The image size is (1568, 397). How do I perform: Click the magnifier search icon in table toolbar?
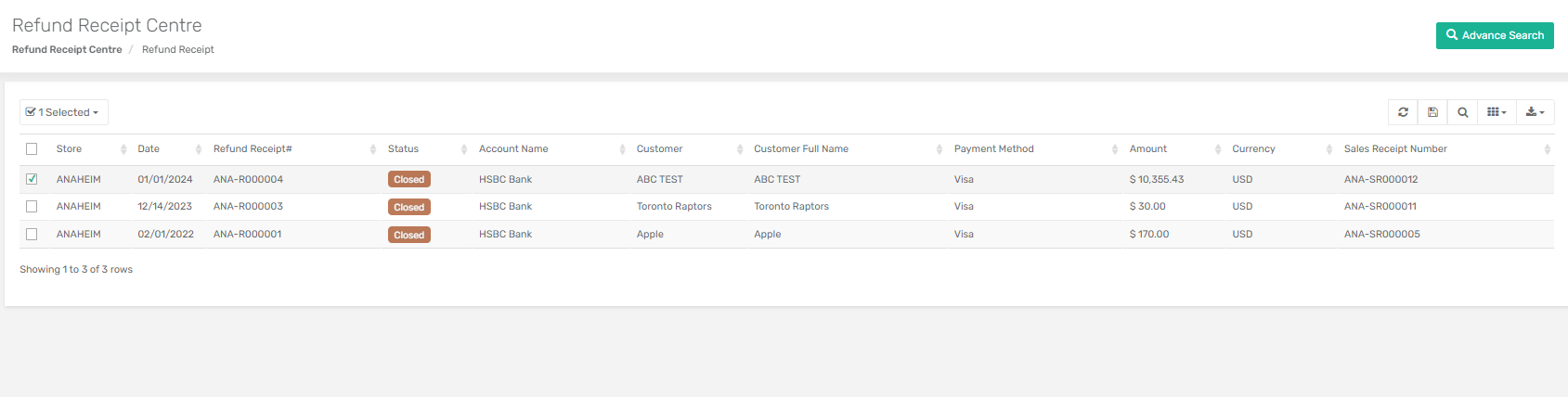pyautogui.click(x=1462, y=112)
